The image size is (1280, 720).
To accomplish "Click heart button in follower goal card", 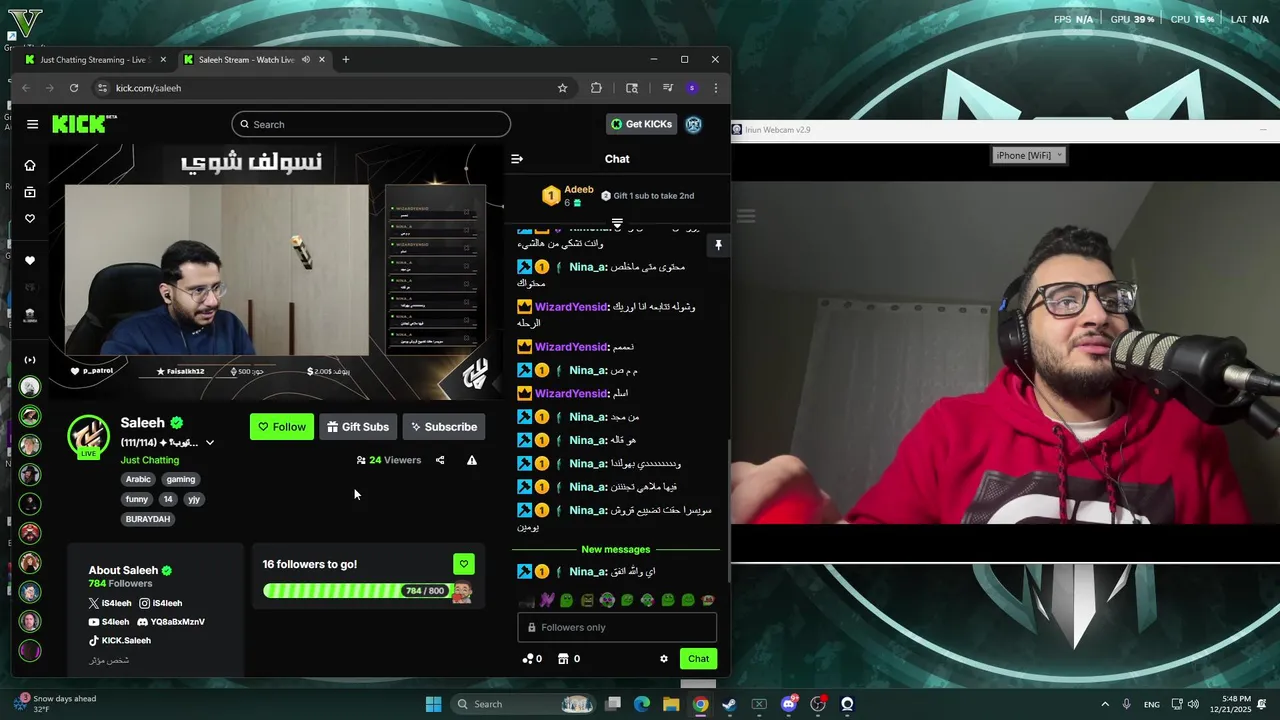I will [463, 564].
